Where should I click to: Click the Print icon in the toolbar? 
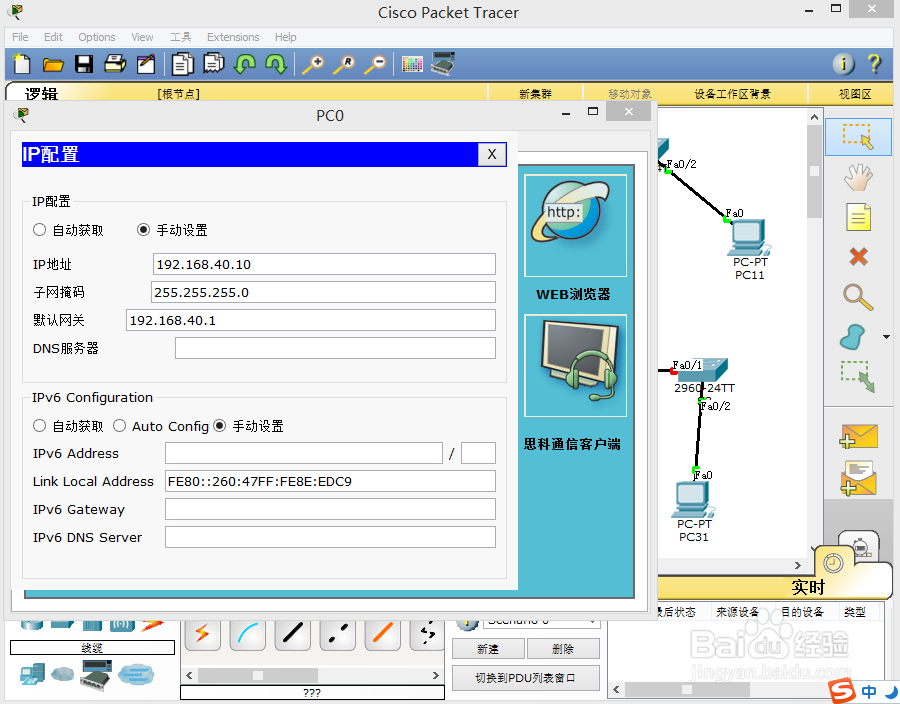tap(115, 64)
